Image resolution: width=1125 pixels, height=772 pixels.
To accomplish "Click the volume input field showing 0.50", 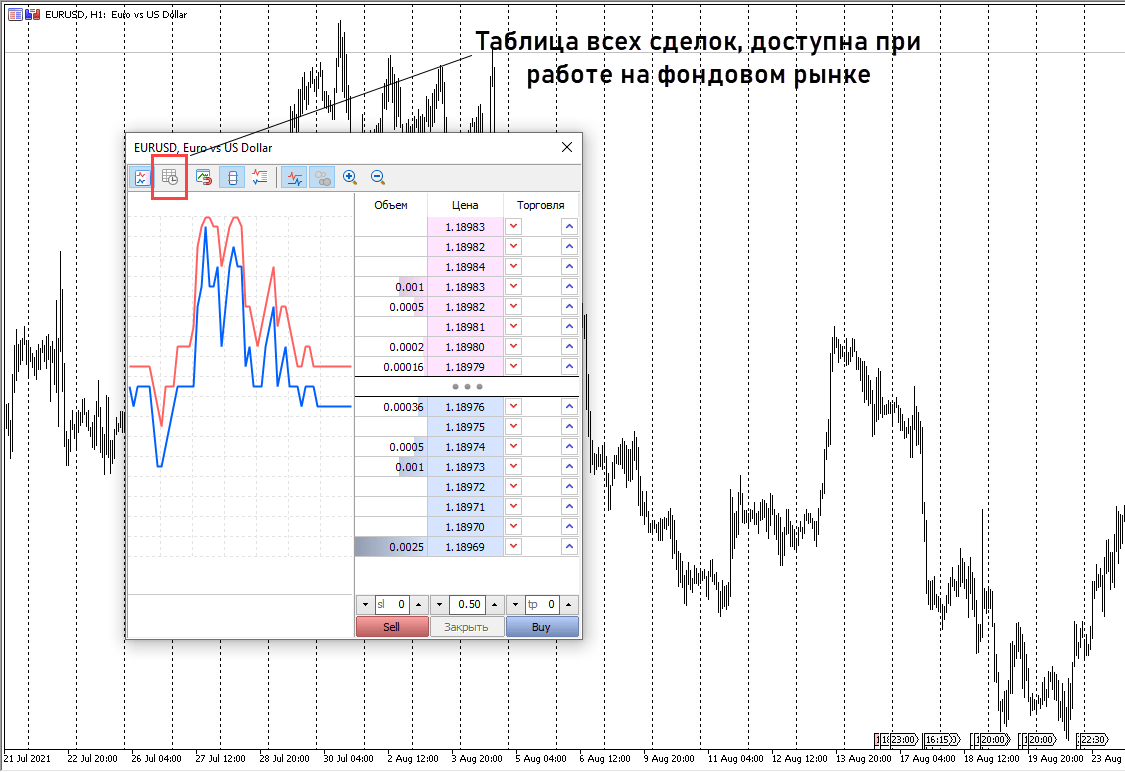I will point(467,605).
